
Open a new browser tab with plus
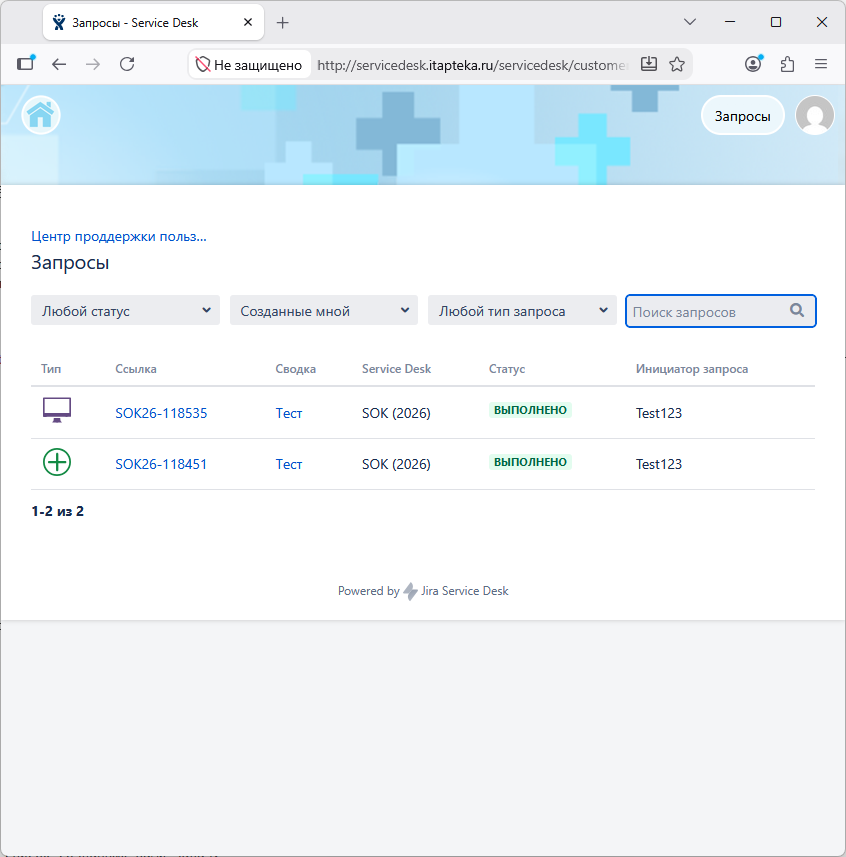[283, 22]
